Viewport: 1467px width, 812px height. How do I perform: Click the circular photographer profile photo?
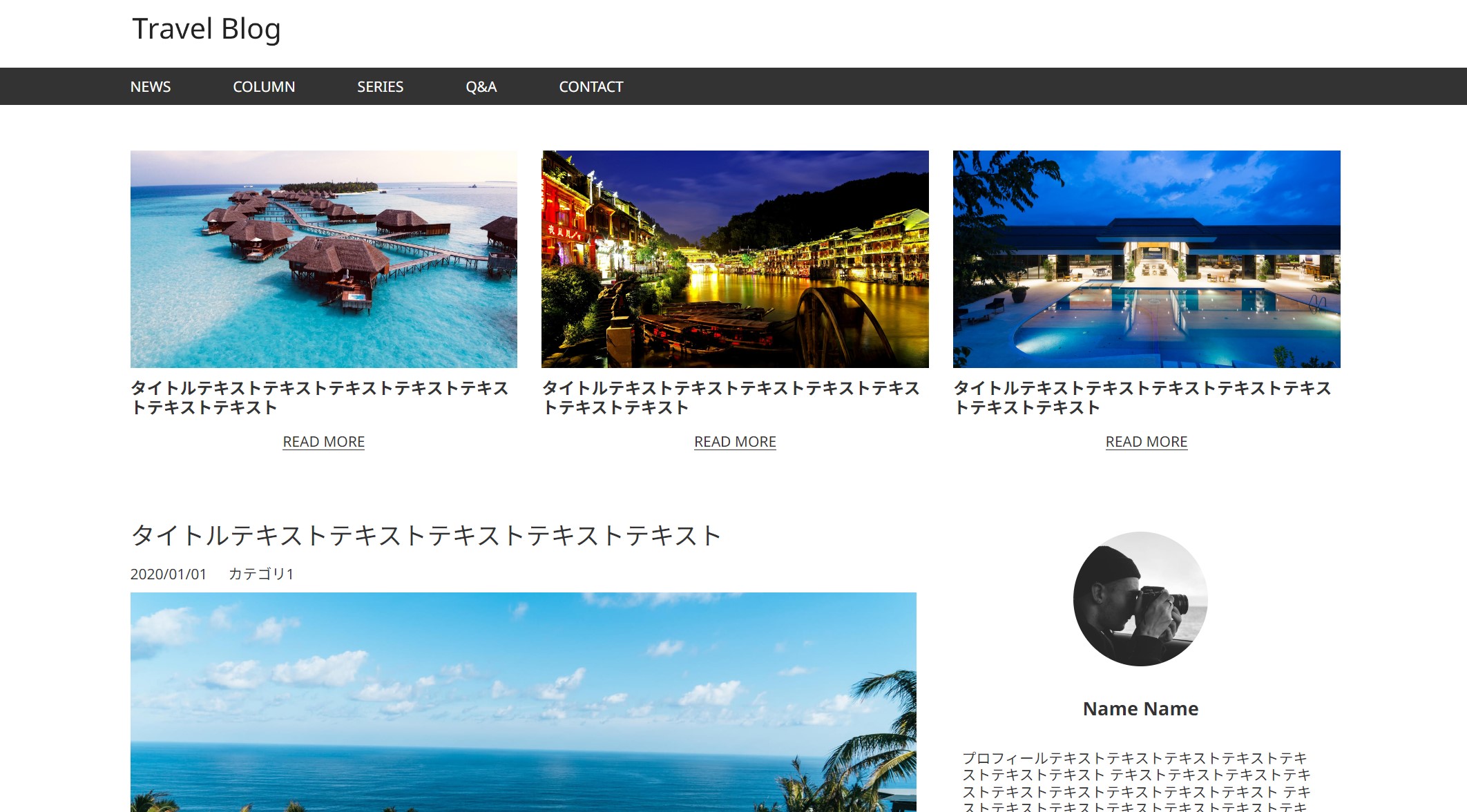click(1140, 599)
